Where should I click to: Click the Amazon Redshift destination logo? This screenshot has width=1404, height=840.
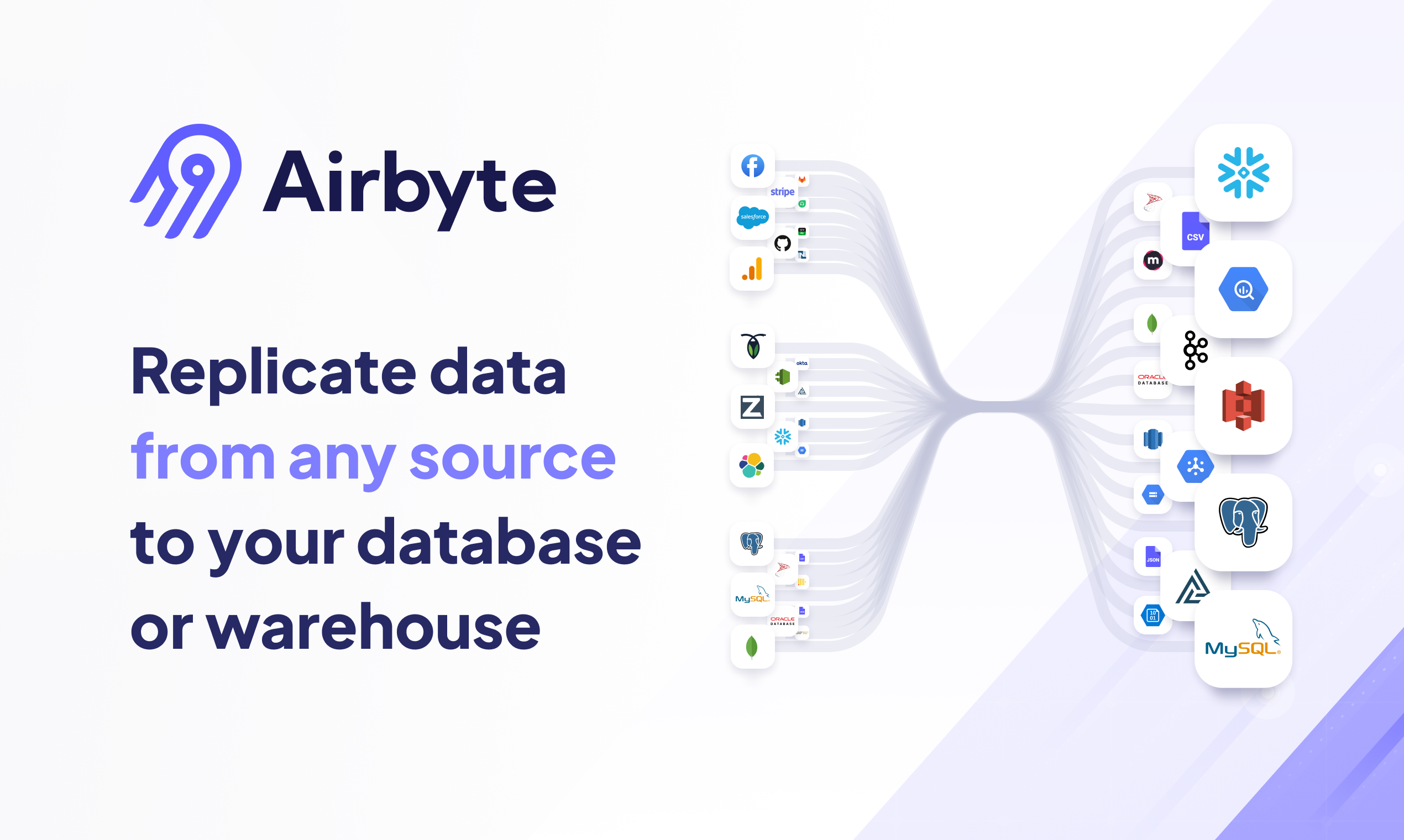click(x=1243, y=406)
